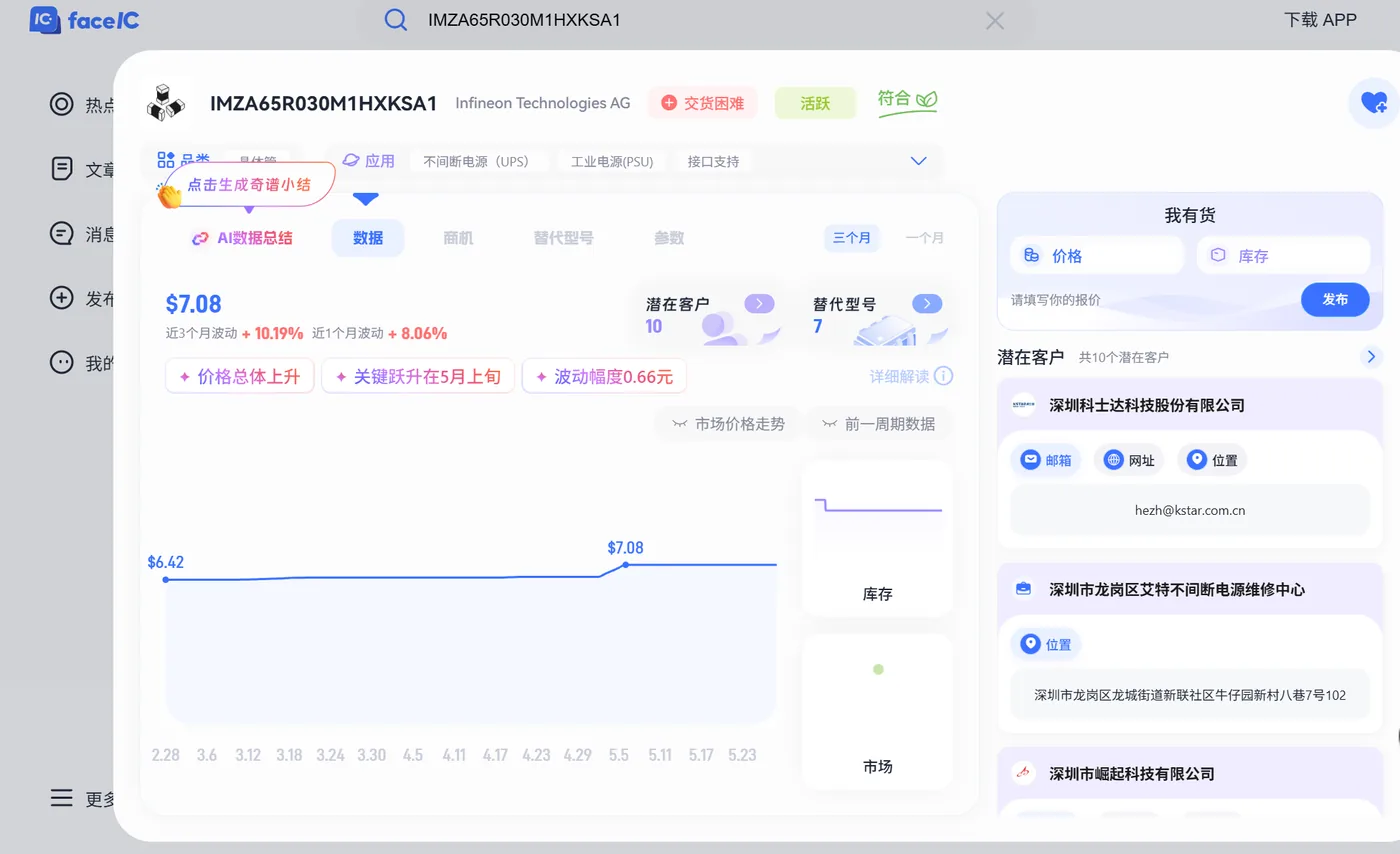This screenshot has height=854, width=1400.
Task: Open the 潜在客户 card arrow above chart
Action: pos(759,304)
